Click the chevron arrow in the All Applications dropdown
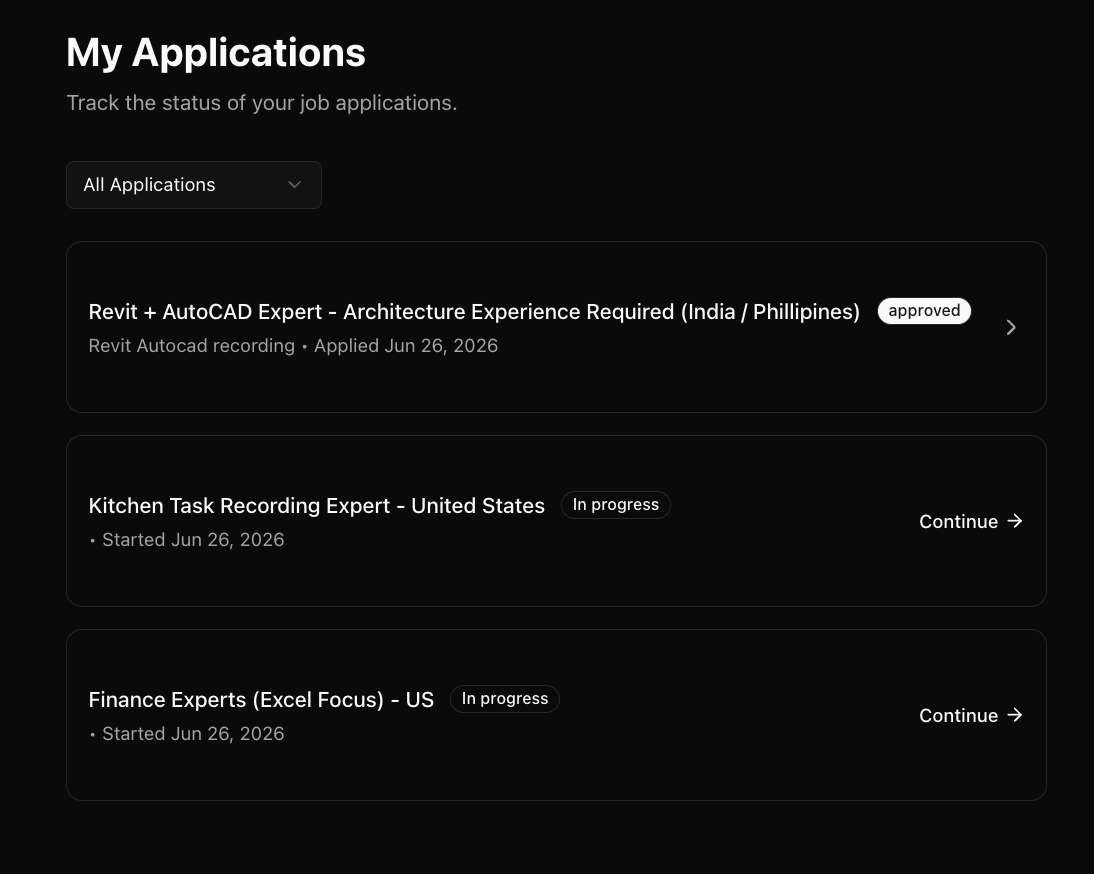This screenshot has width=1094, height=874. (x=294, y=185)
